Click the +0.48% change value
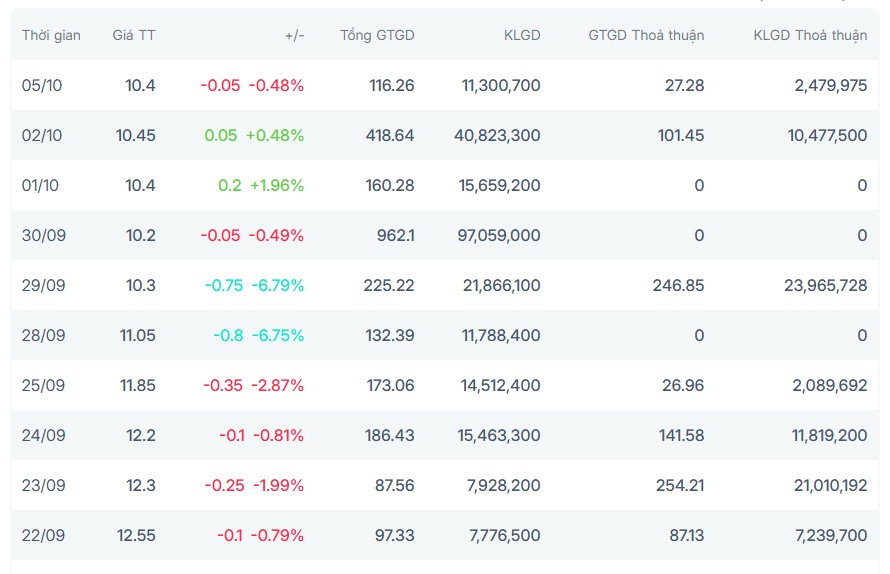This screenshot has height=574, width=890. tap(275, 135)
